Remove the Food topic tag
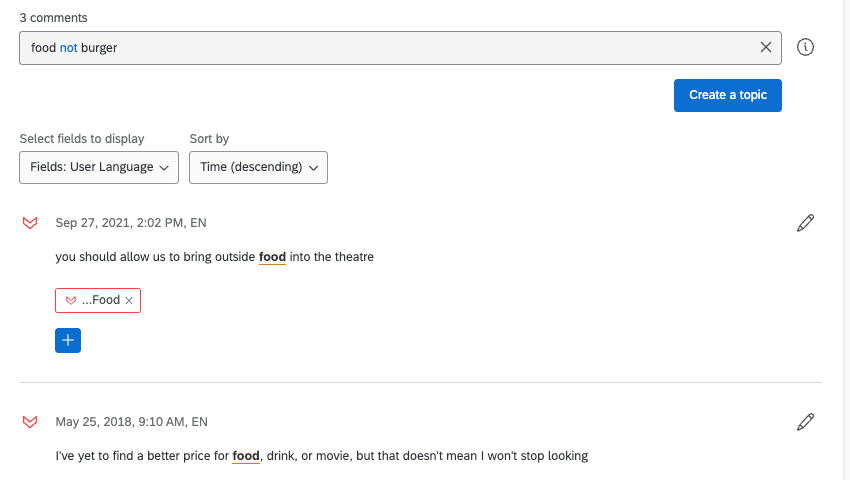 point(129,300)
